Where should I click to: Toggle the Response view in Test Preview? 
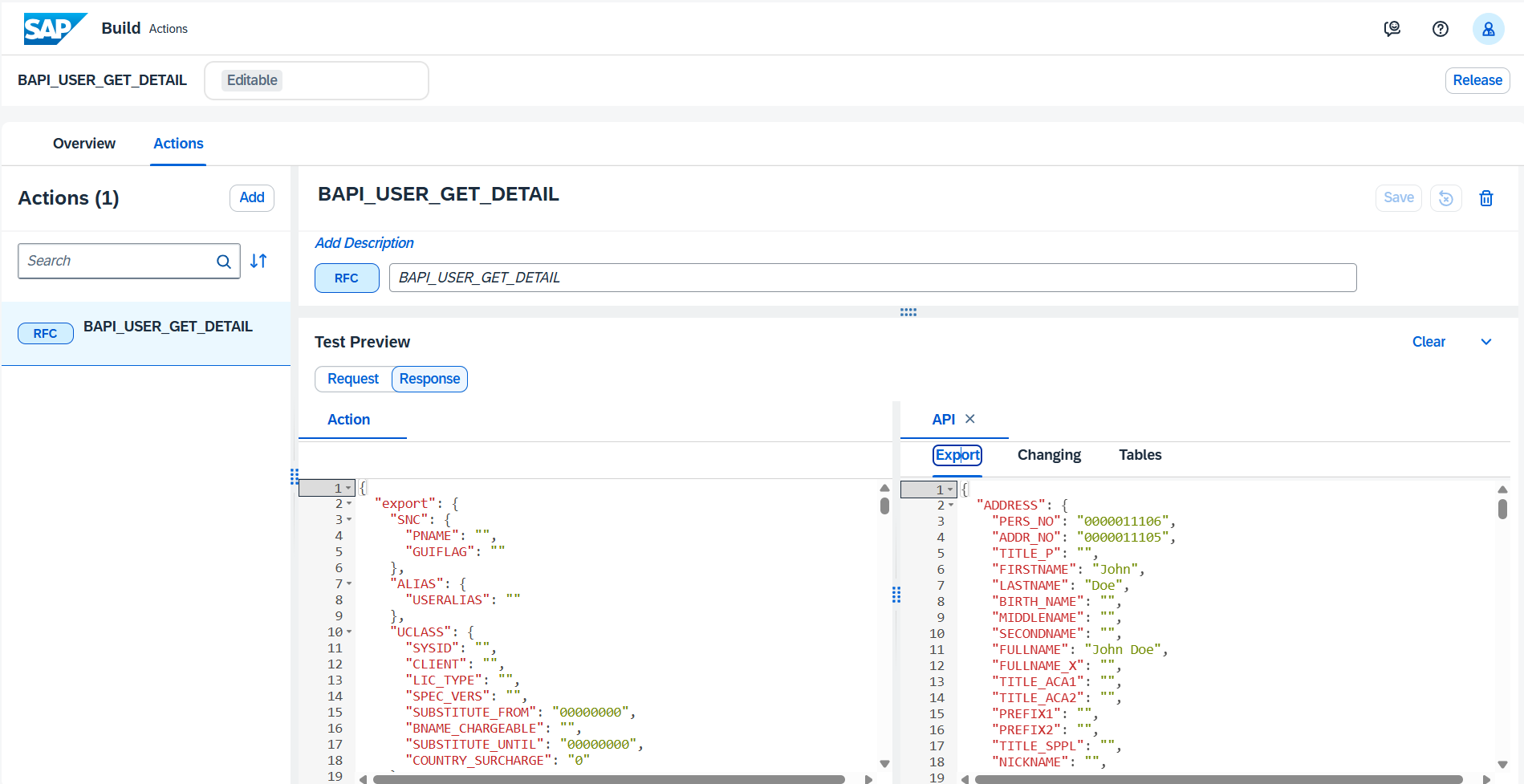[x=429, y=378]
